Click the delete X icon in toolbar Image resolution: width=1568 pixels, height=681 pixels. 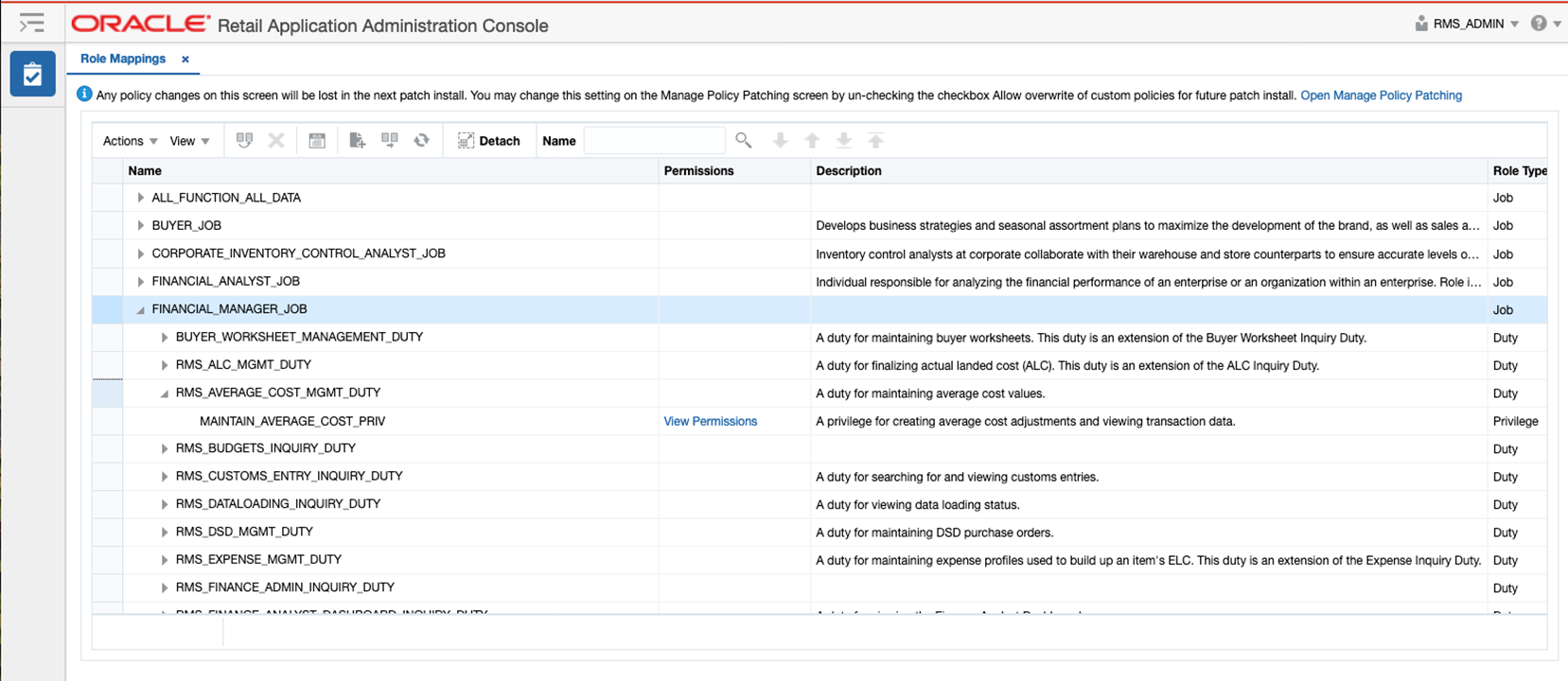coord(276,141)
